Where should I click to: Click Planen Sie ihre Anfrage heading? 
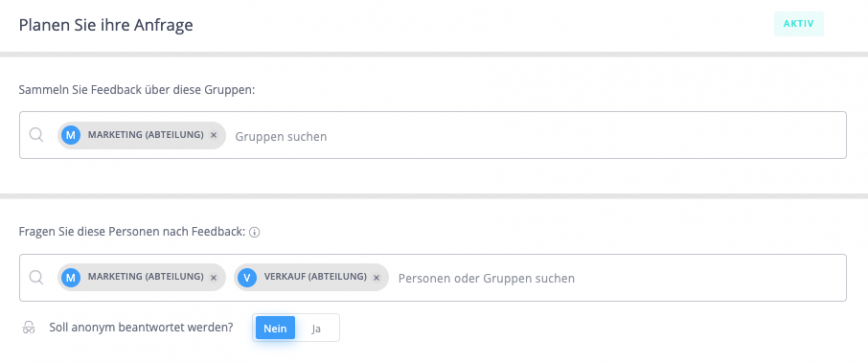click(106, 25)
